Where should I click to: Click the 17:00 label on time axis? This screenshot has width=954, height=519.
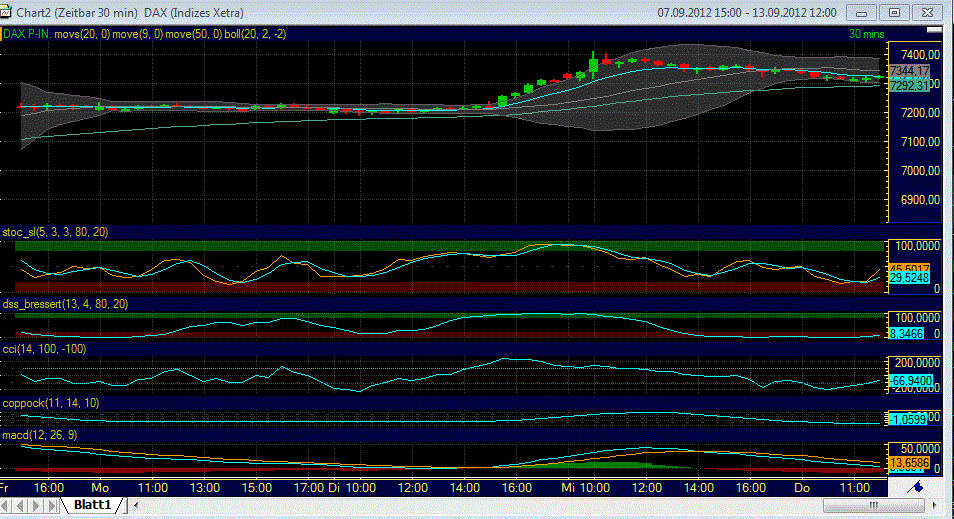coord(309,487)
